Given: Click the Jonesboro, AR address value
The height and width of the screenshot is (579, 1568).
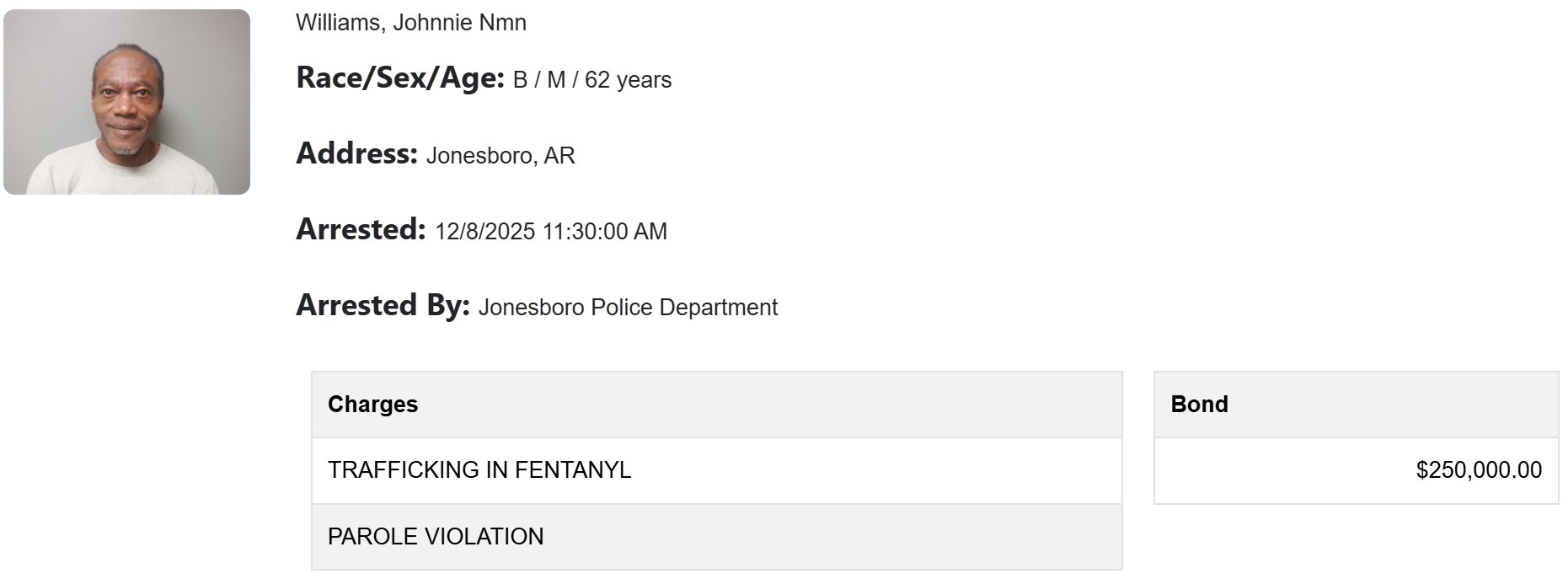Looking at the screenshot, I should coord(500,156).
